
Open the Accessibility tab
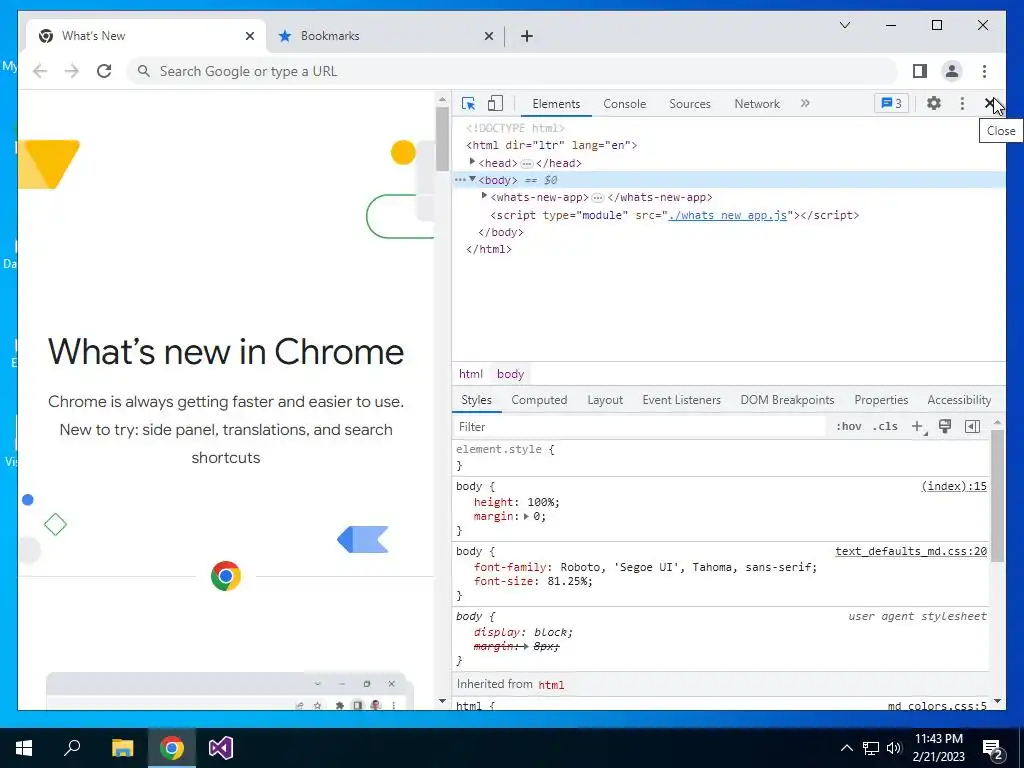[959, 400]
